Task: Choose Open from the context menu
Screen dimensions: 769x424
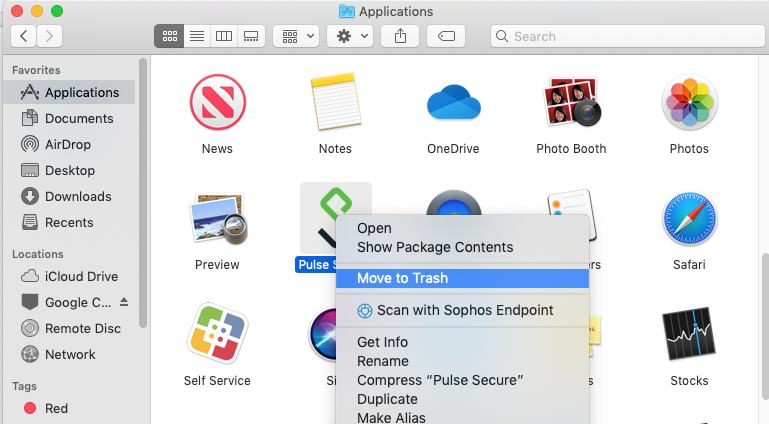Action: click(x=462, y=228)
